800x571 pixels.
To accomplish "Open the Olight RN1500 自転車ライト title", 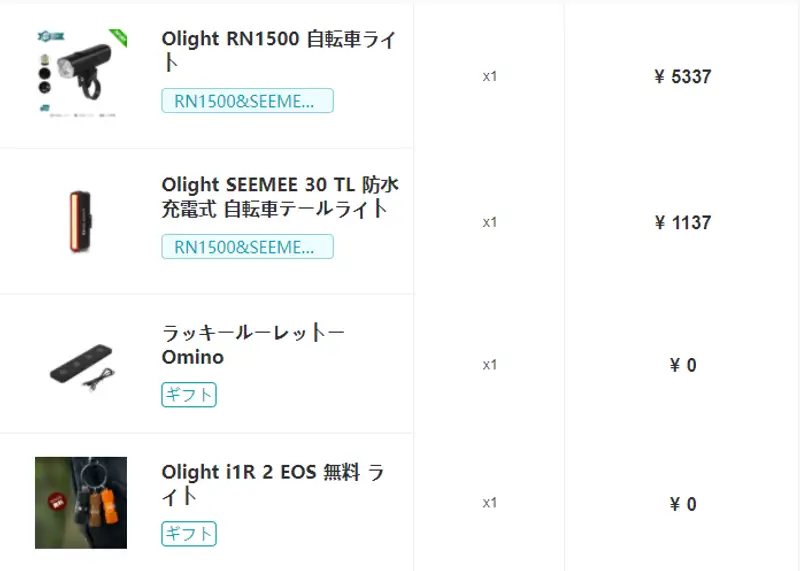I will click(x=279, y=51).
